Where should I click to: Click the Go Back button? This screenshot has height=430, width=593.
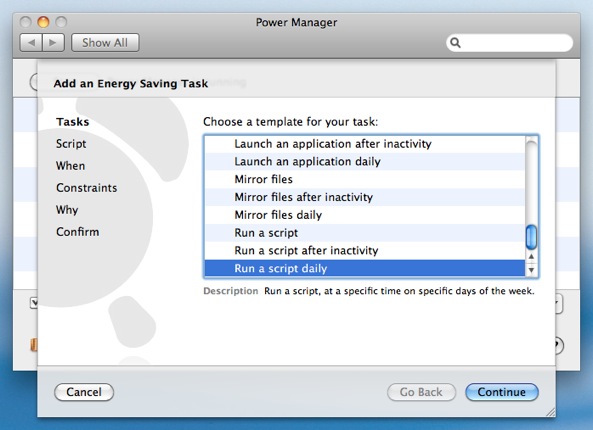coord(421,392)
